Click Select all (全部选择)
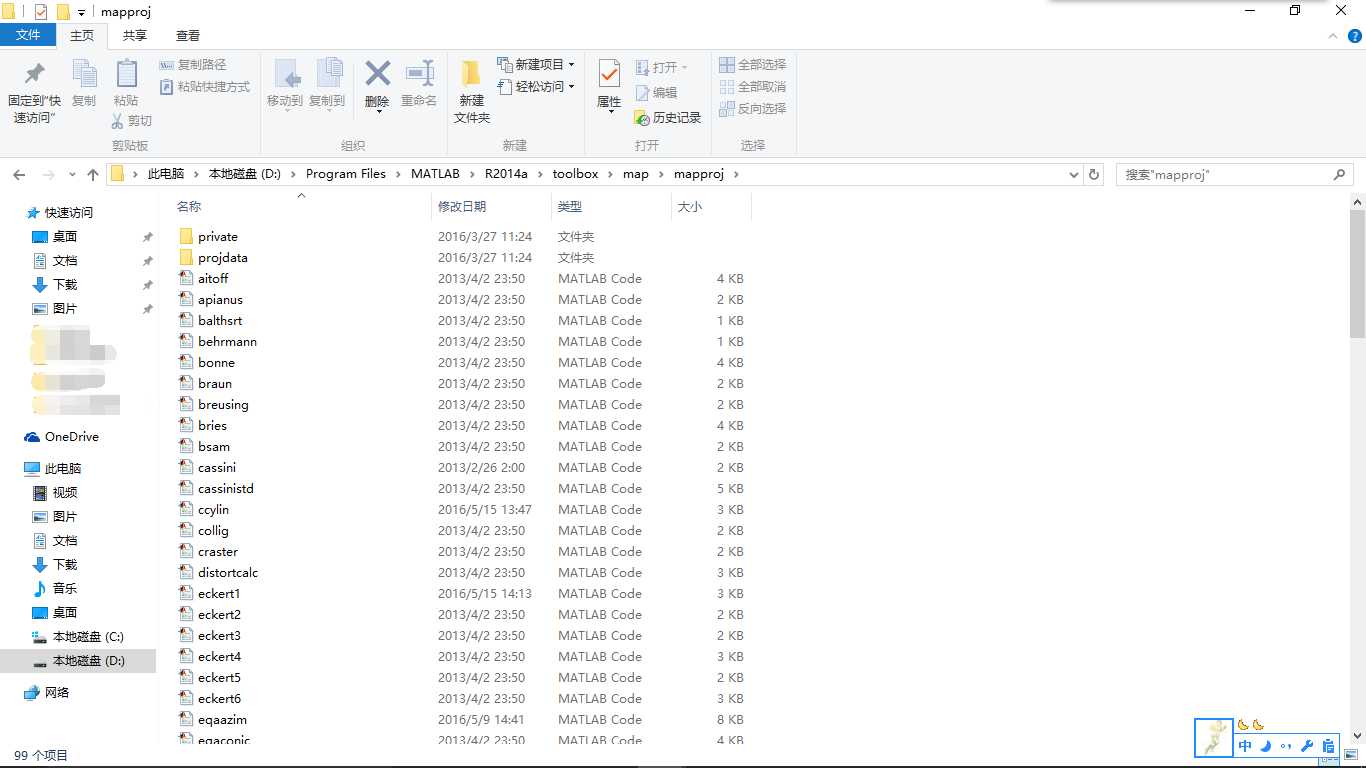This screenshot has width=1366, height=768. tap(752, 65)
